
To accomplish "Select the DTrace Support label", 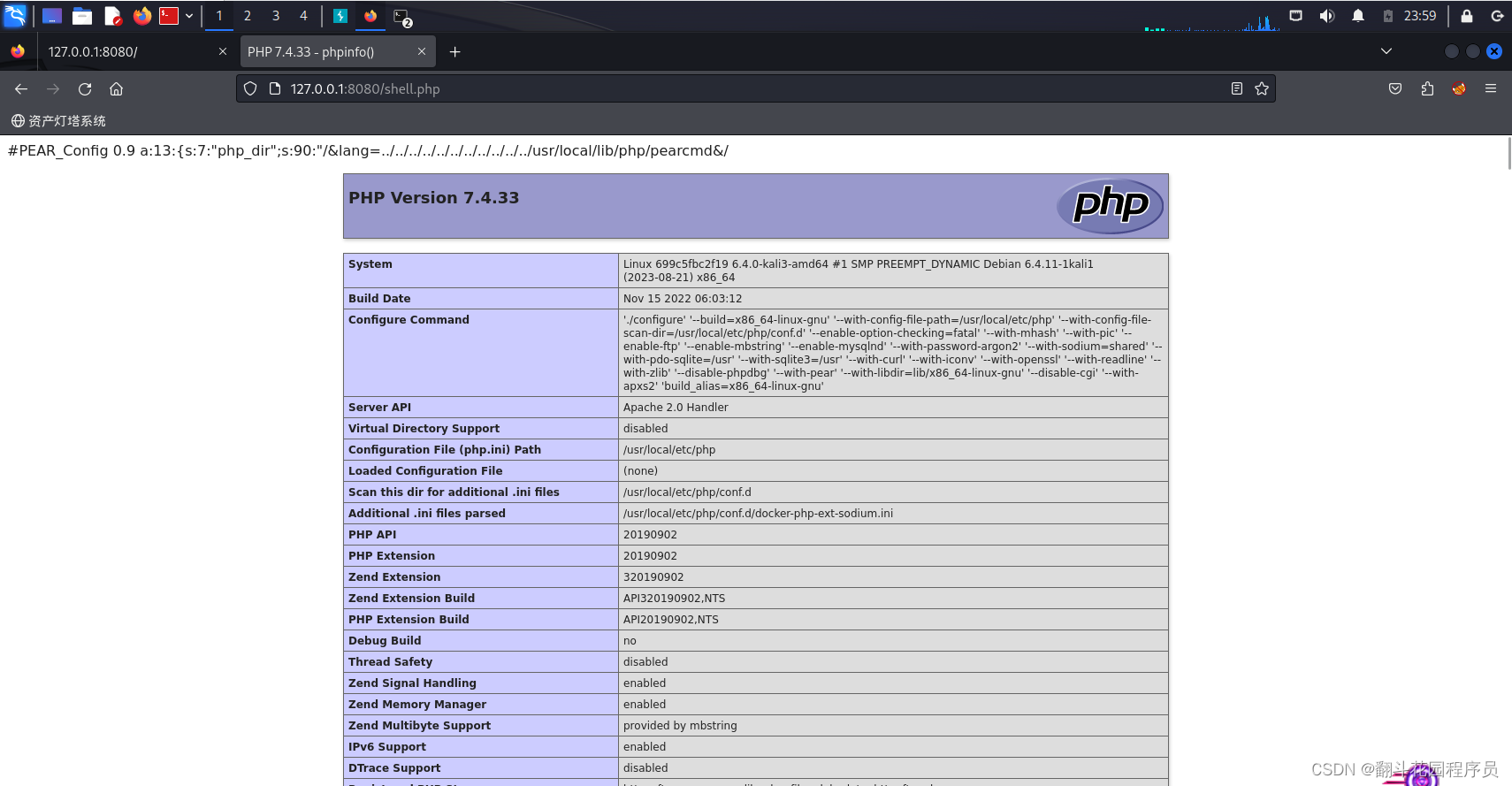I will 394,768.
